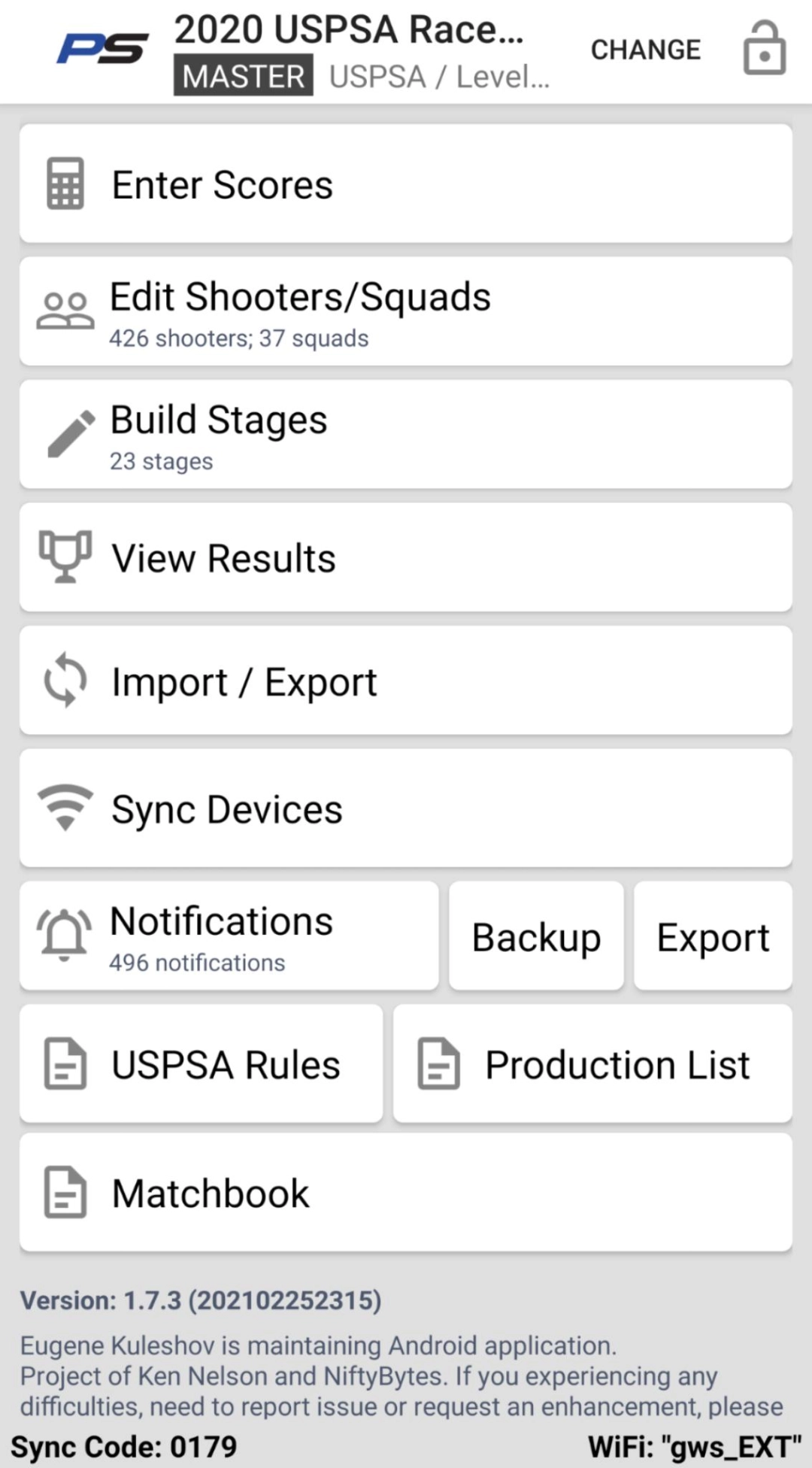Tap the Sync Code 0179 label
This screenshot has height=1468, width=812.
pos(124,1446)
